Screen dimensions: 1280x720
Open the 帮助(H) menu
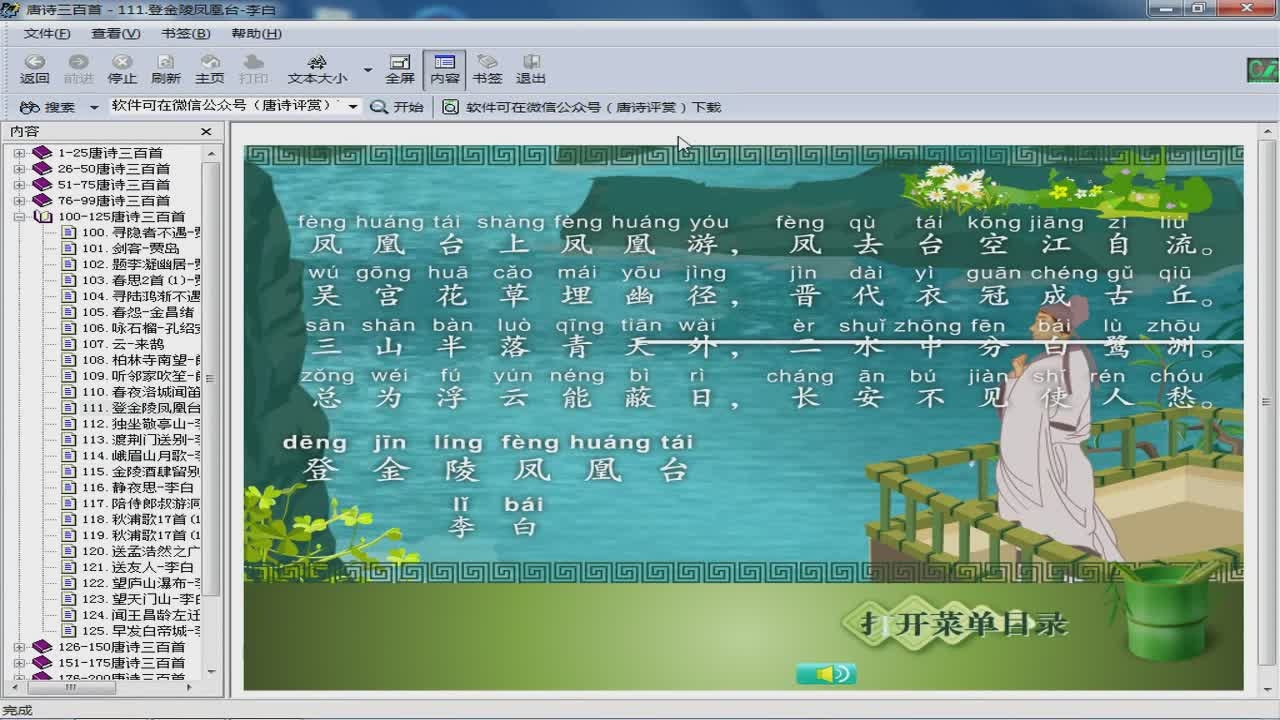(x=256, y=33)
